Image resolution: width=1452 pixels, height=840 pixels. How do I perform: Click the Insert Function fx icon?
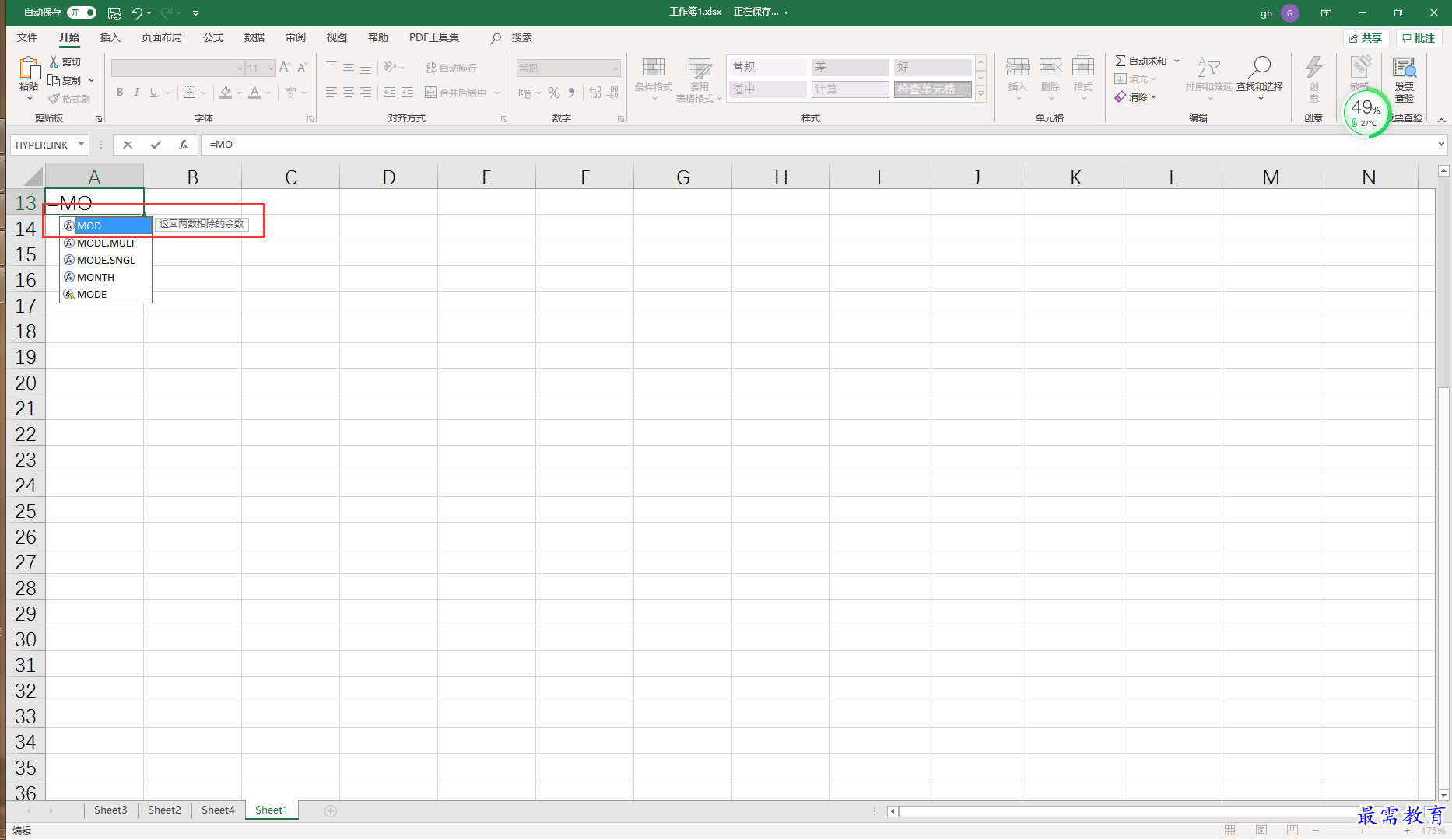coord(184,145)
